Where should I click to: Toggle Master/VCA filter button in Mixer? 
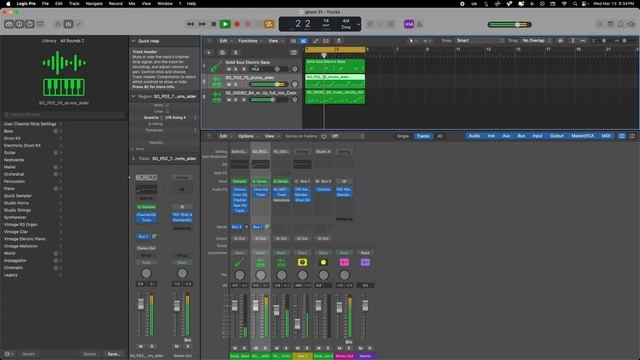[x=582, y=136]
